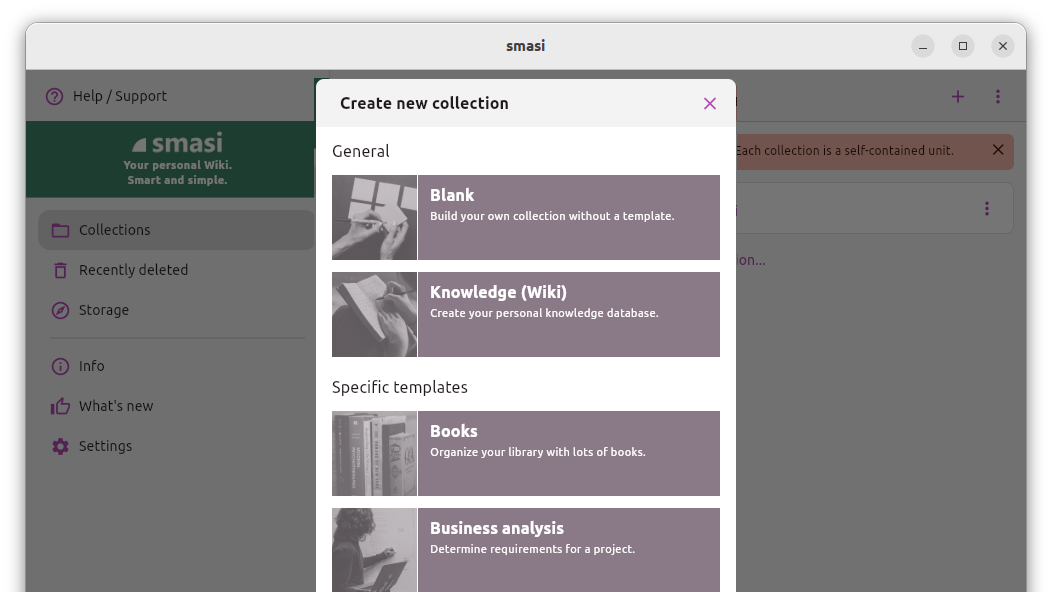Open the collection item's three-dot menu

click(x=986, y=209)
